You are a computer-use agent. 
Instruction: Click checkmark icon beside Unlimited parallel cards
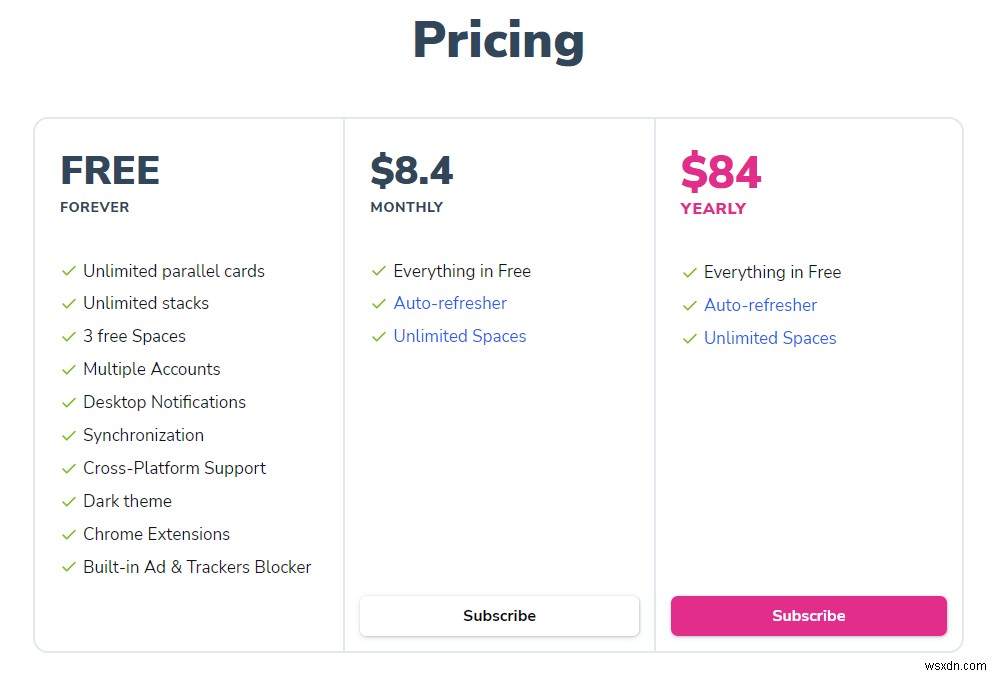69,271
